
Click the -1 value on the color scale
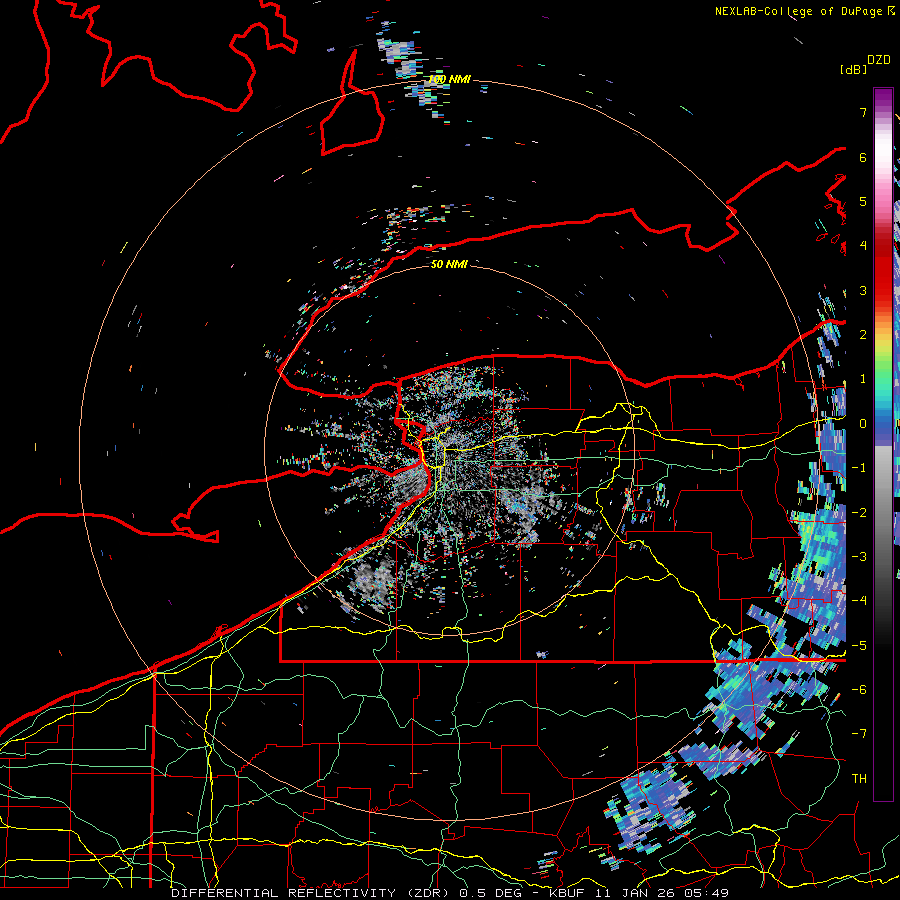pos(859,468)
